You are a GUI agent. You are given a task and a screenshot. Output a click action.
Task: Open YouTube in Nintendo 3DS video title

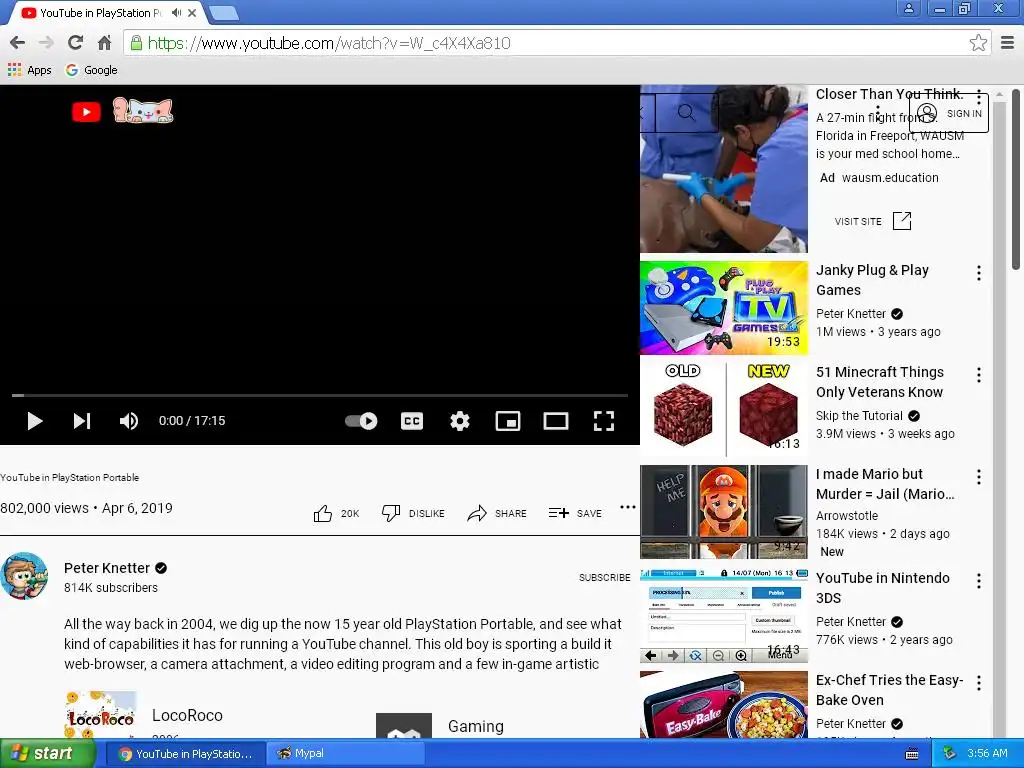[882, 588]
